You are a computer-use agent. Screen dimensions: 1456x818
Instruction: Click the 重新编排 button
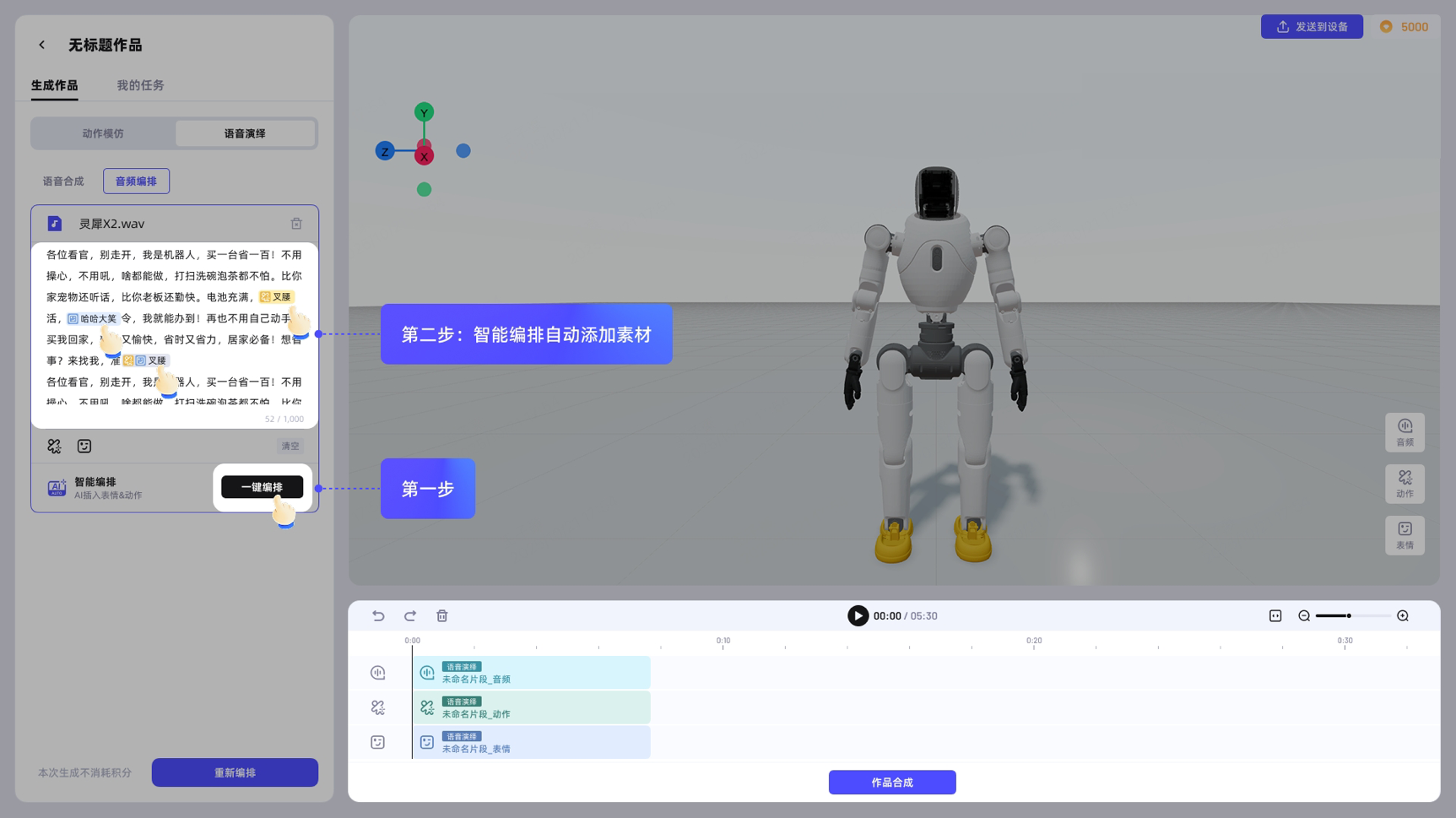pos(235,772)
